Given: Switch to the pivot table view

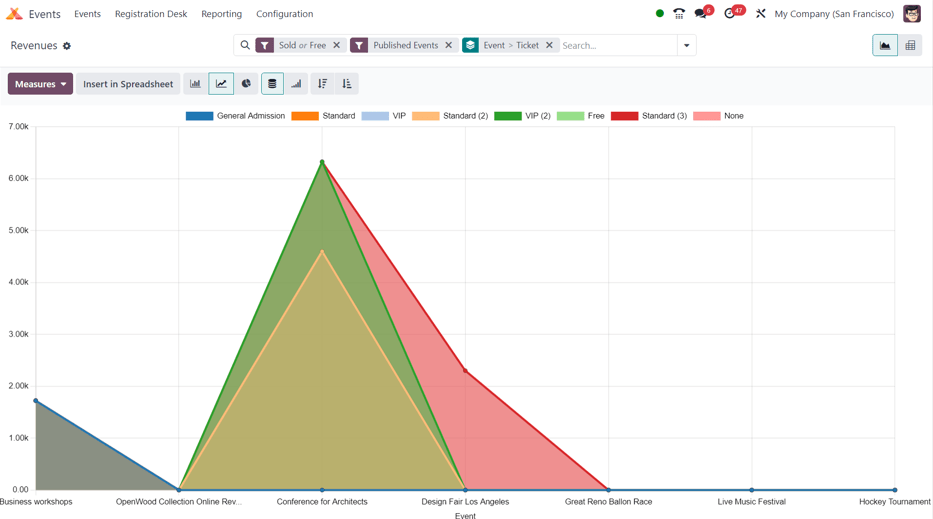Looking at the screenshot, I should [910, 45].
